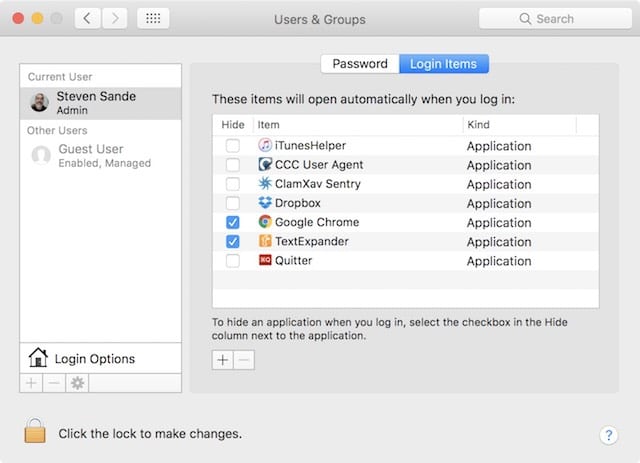Viewport: 640px width, 463px height.
Task: Click the TextExpander app icon
Action: (x=265, y=241)
